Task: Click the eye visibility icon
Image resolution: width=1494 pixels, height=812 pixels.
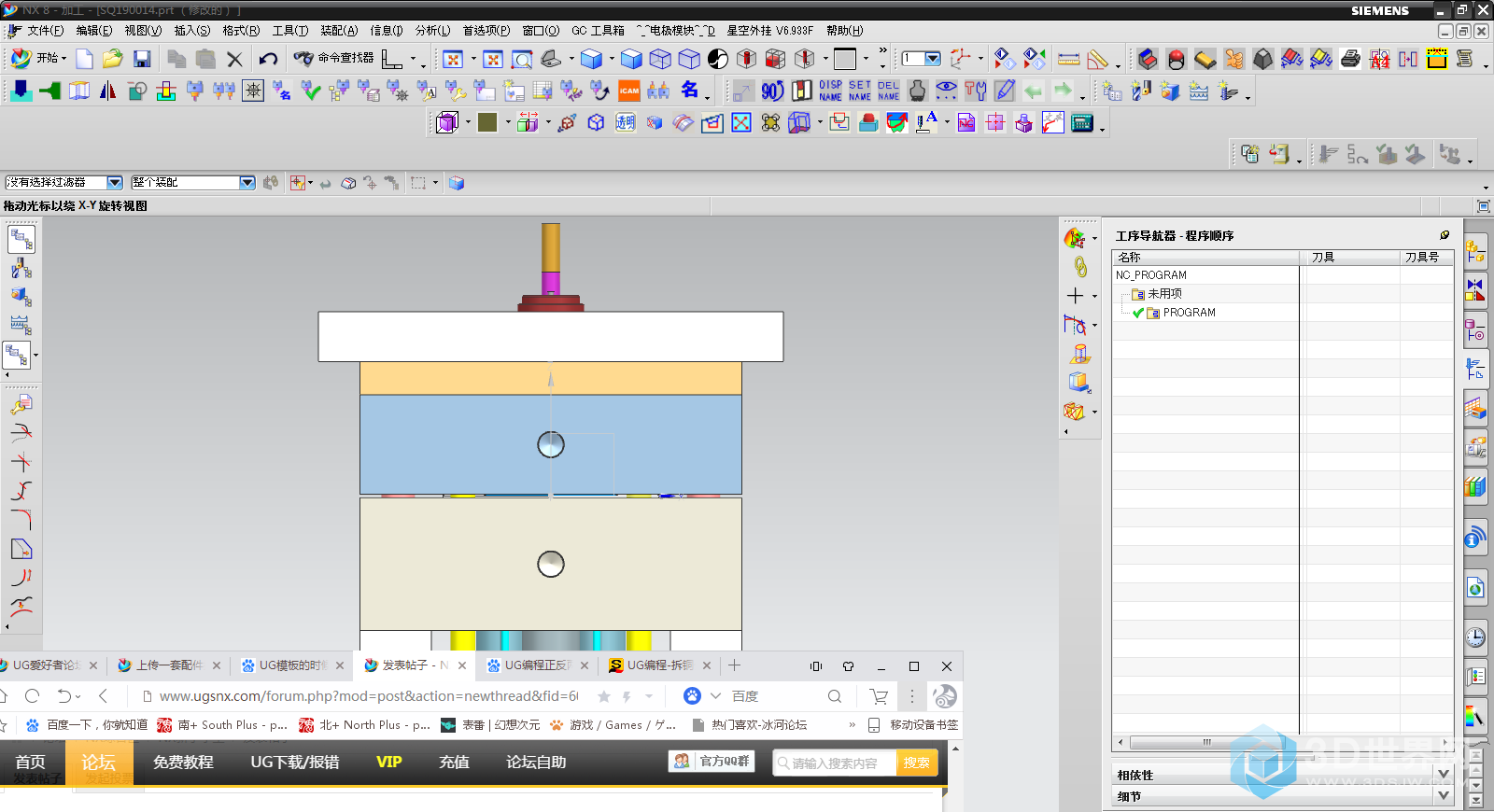Action: [x=946, y=91]
